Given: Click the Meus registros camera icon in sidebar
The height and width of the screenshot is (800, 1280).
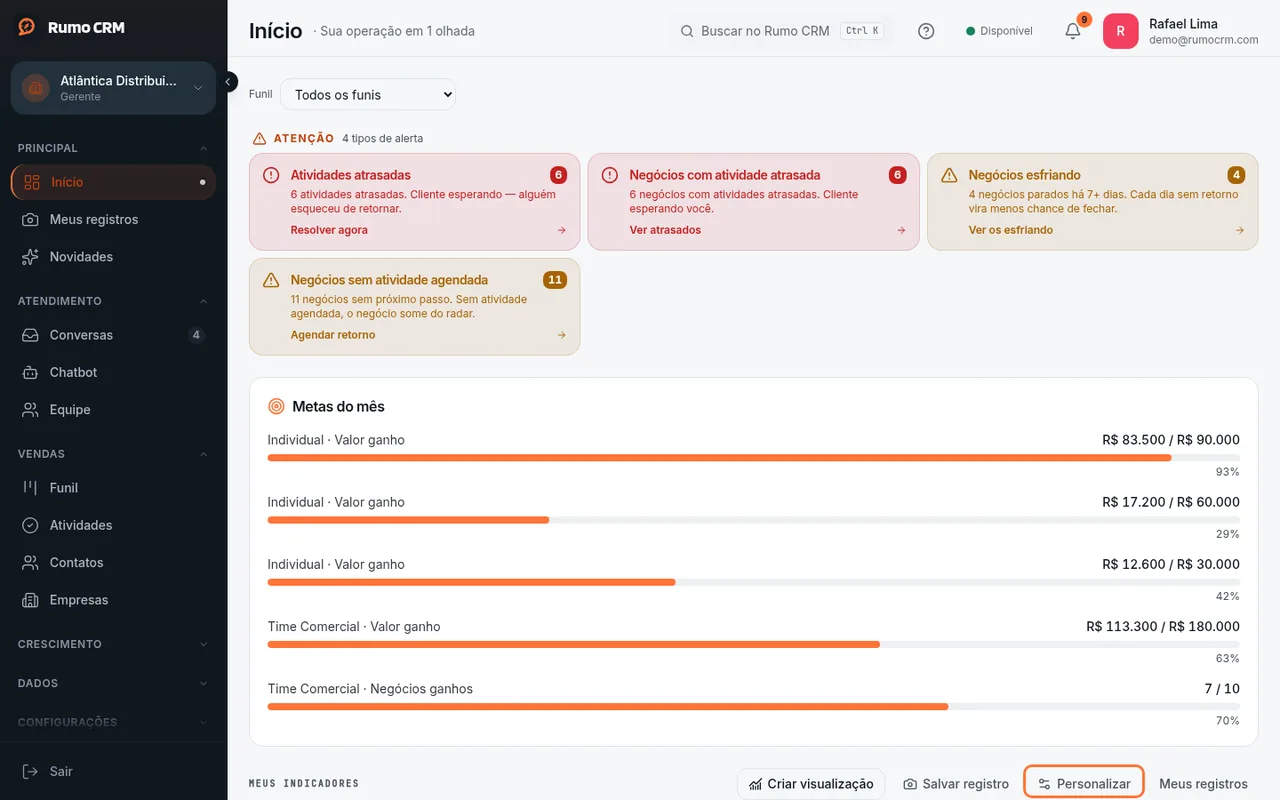Looking at the screenshot, I should point(31,219).
